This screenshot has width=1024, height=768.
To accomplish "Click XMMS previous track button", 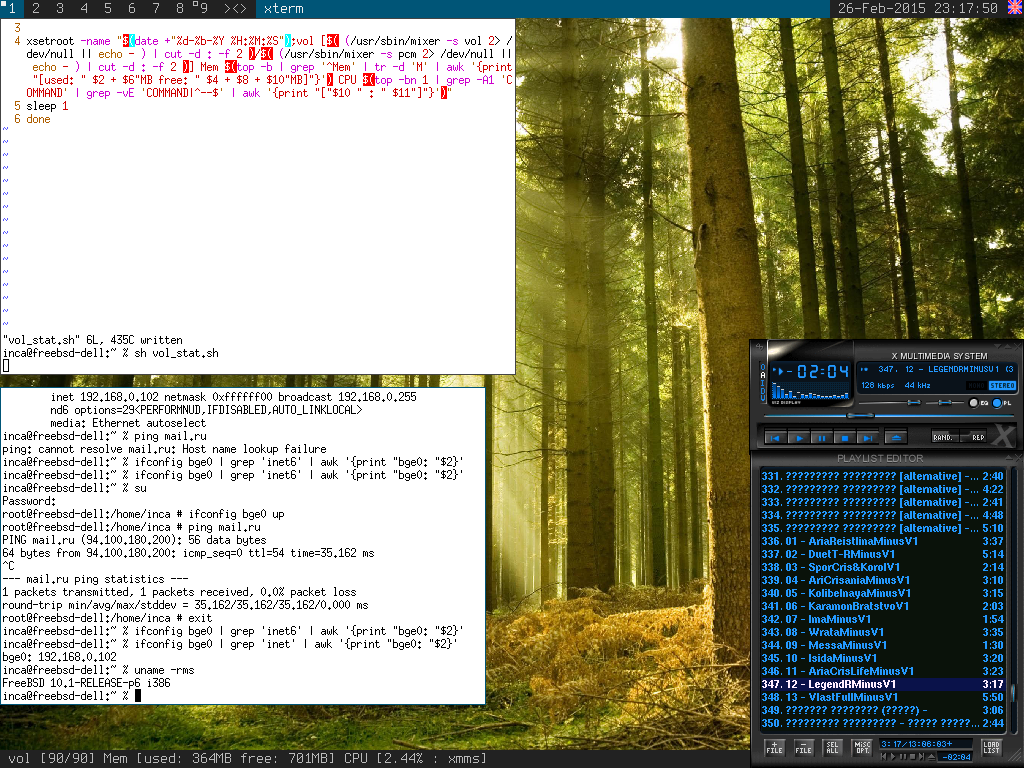I will [x=775, y=438].
